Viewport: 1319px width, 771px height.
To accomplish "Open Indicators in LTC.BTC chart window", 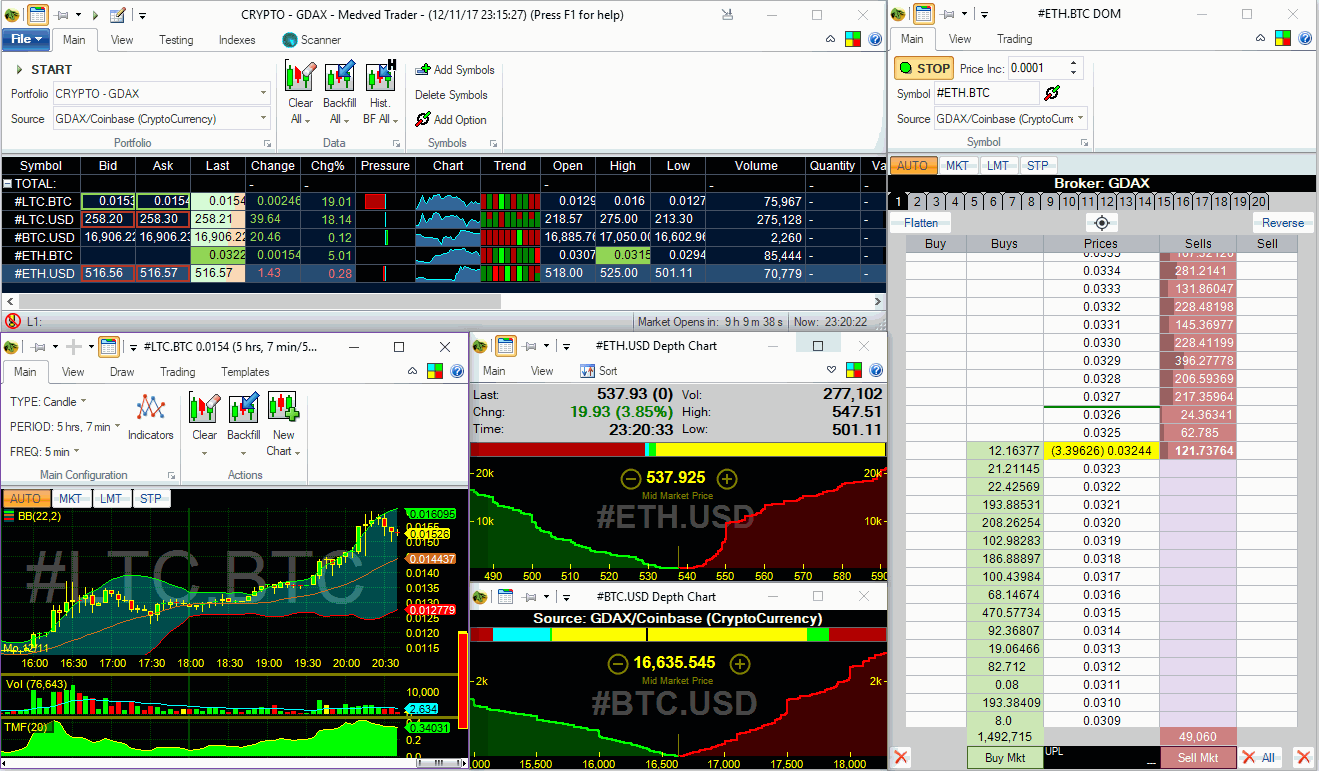I will (x=151, y=416).
